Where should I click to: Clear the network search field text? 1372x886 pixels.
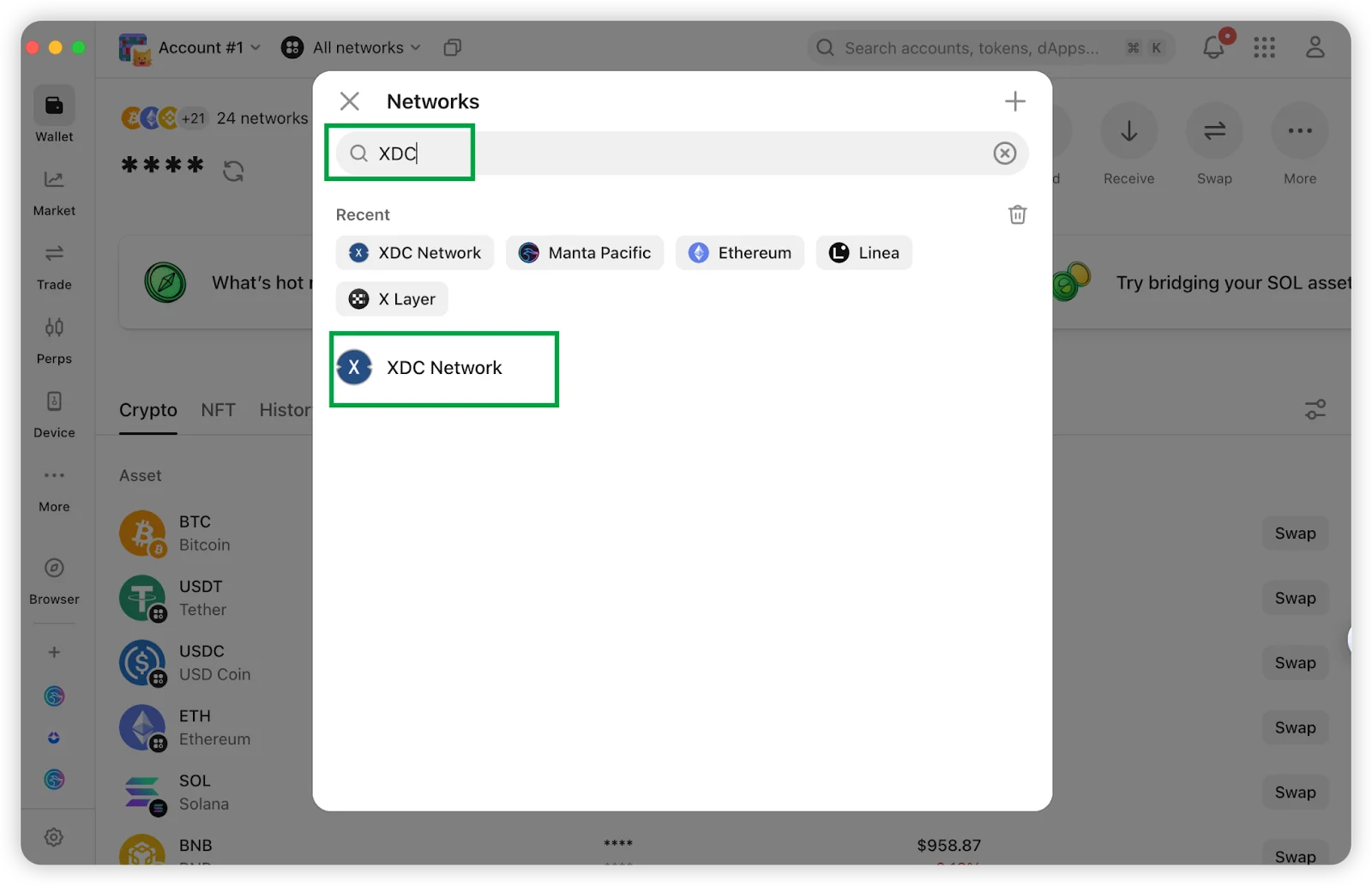[1004, 154]
